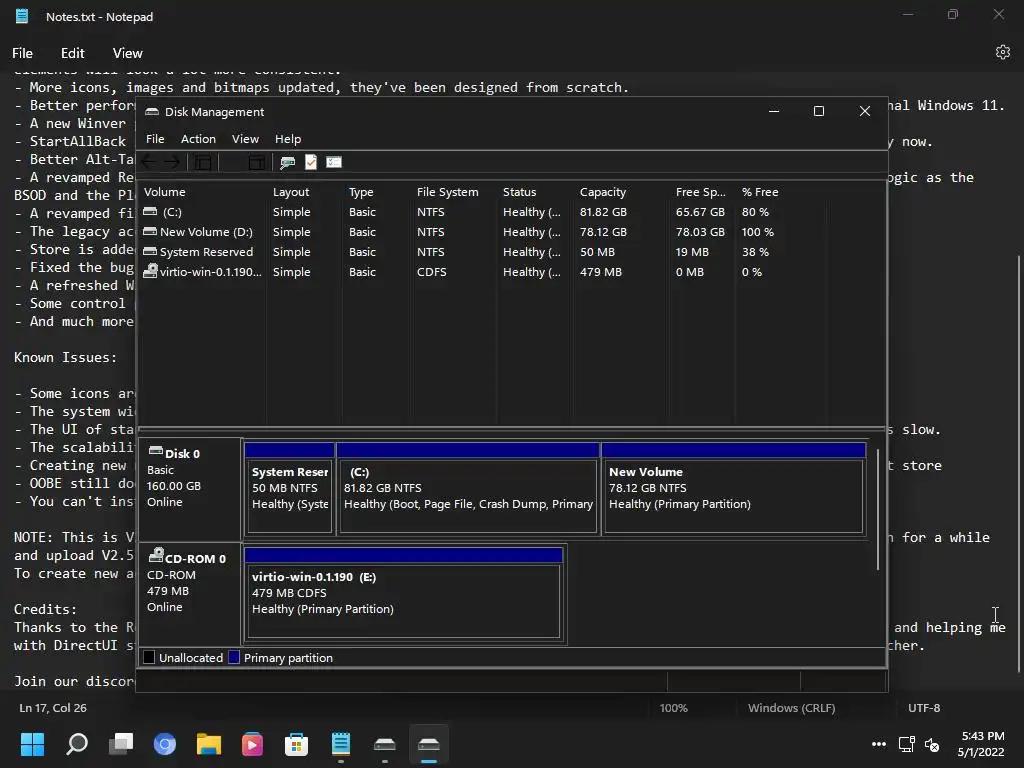Viewport: 1024px width, 768px height.
Task: Open Disk Management Help menu
Action: coord(287,138)
